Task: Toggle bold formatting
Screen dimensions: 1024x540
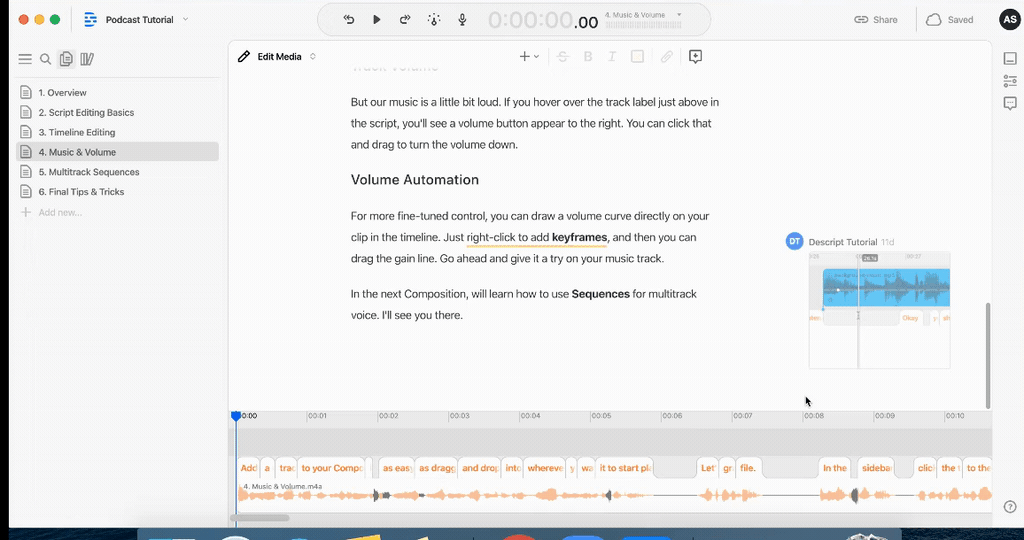Action: 588,57
